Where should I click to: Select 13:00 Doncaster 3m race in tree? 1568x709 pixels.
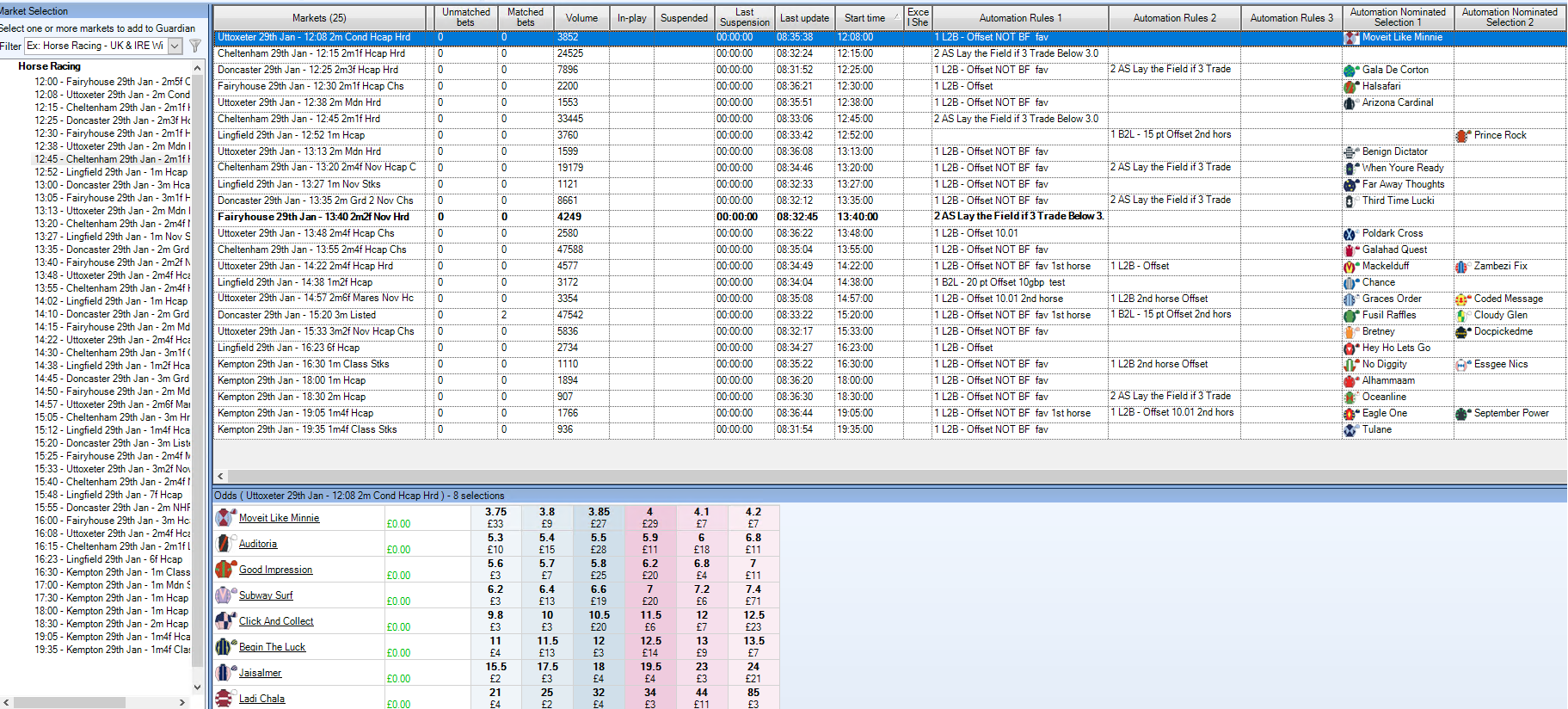[112, 185]
